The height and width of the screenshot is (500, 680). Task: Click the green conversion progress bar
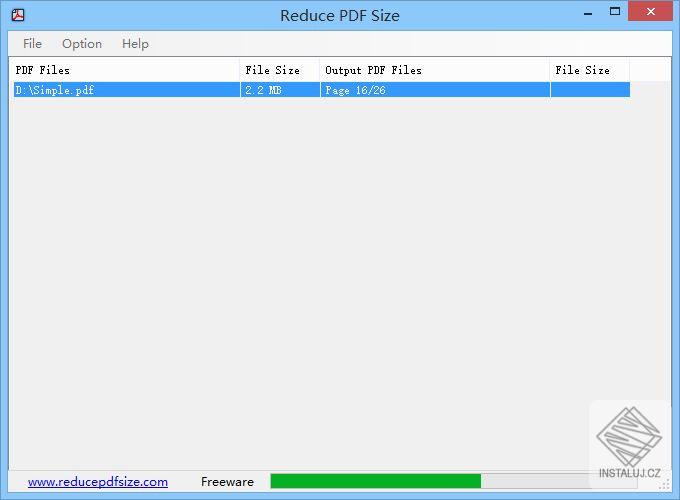454,481
